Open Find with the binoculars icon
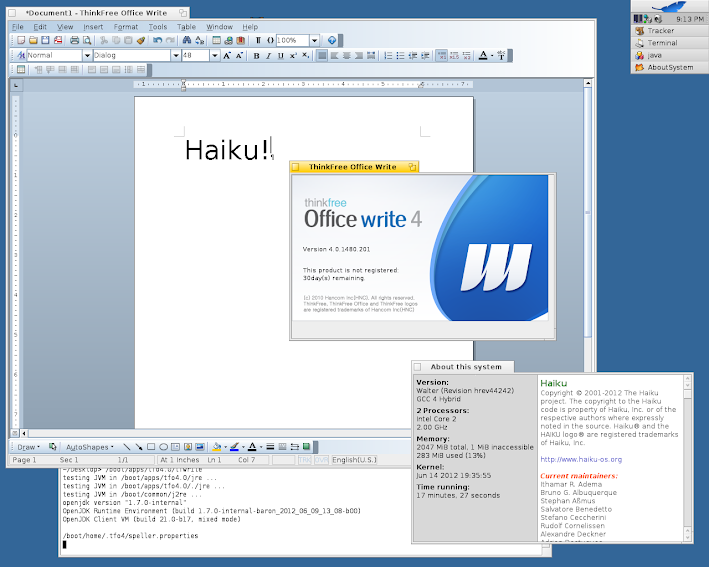The width and height of the screenshot is (709, 567). [x=187, y=40]
